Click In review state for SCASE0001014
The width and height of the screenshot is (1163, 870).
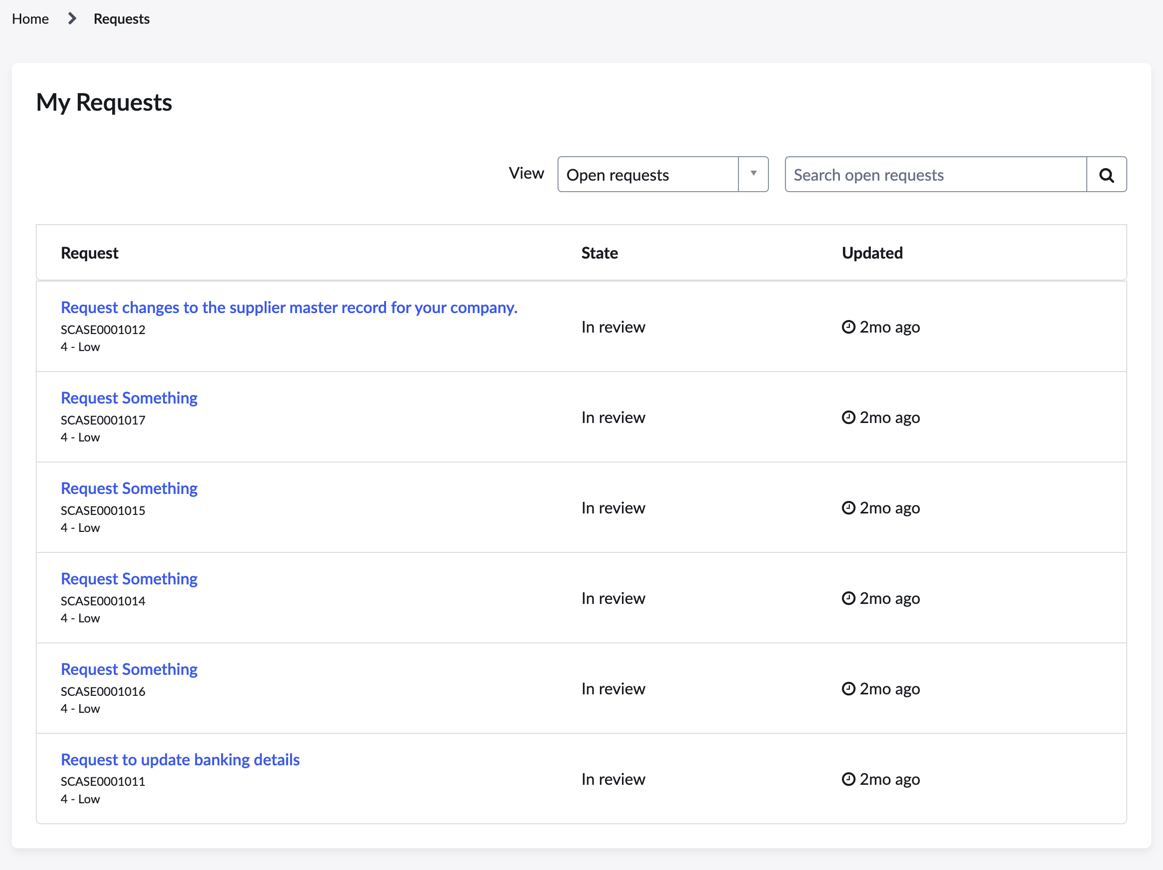[x=613, y=599]
